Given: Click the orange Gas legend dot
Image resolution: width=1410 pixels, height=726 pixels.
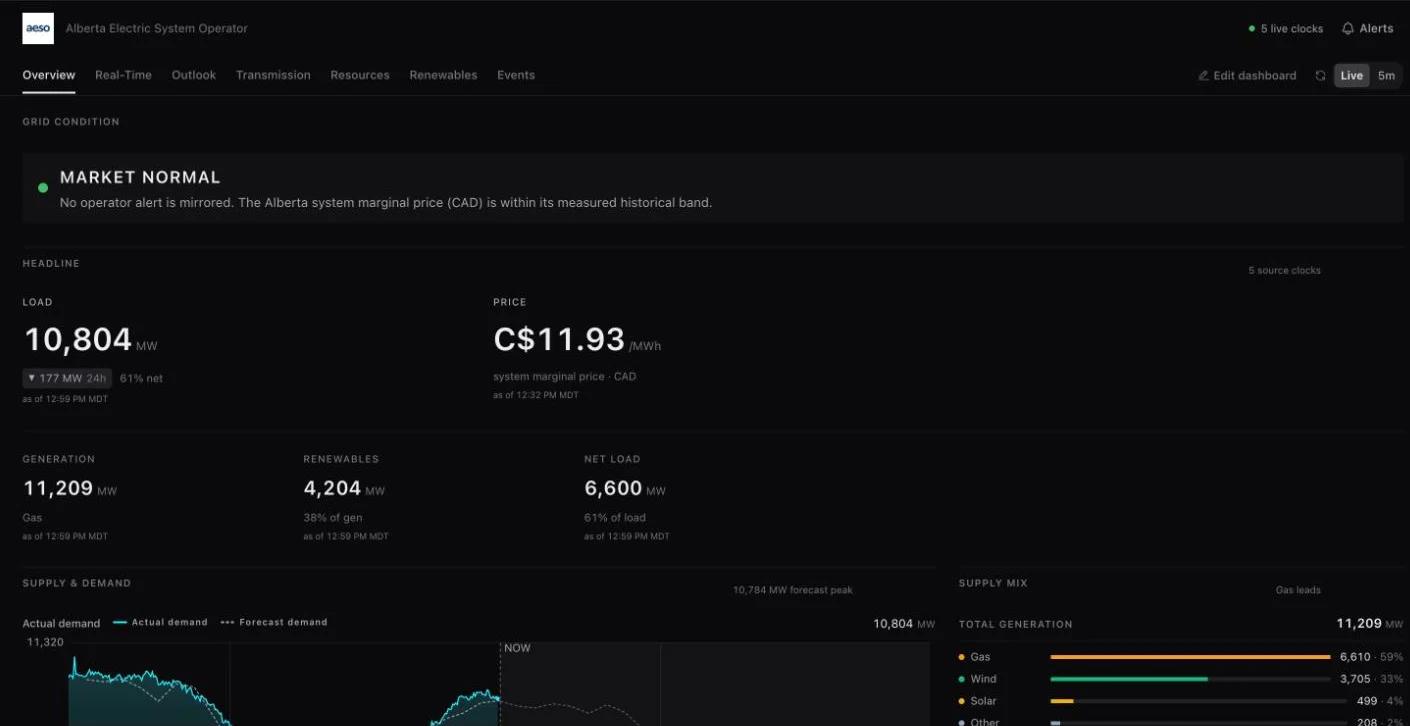Looking at the screenshot, I should [962, 657].
